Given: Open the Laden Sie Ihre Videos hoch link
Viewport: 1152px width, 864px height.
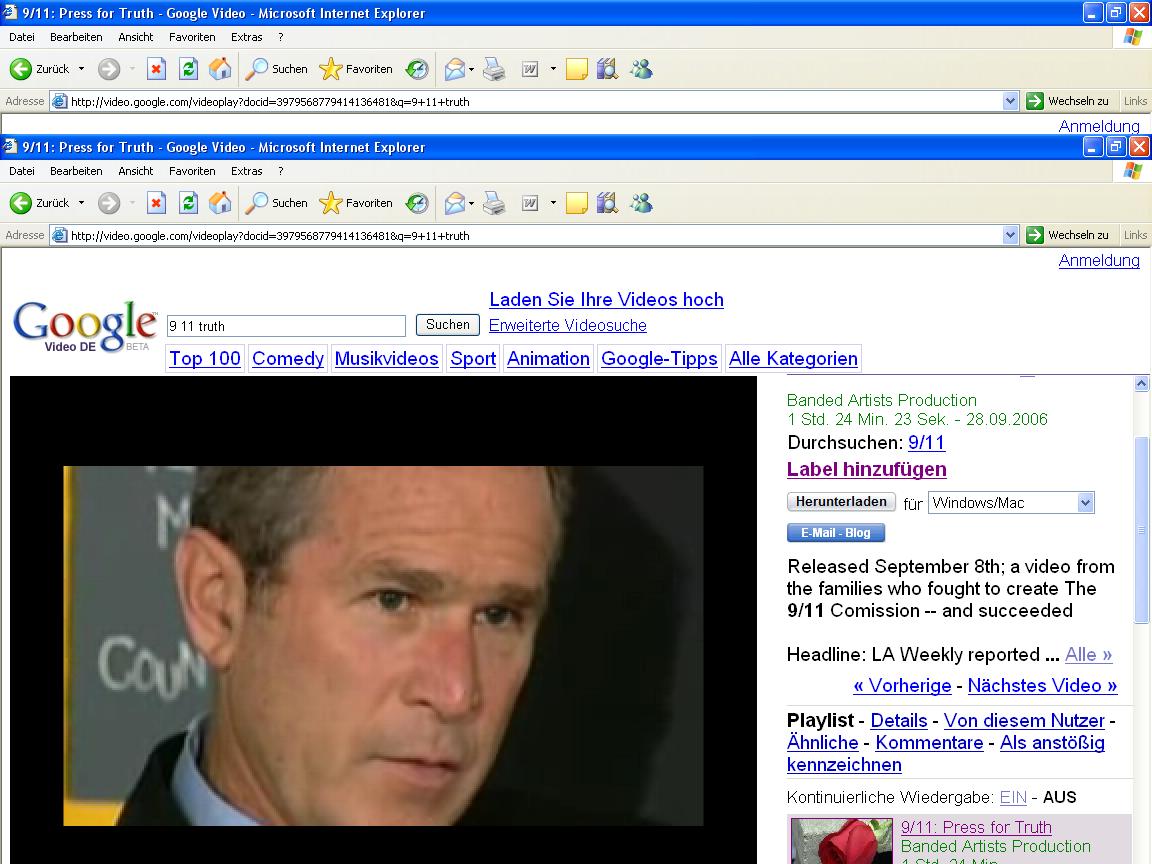Looking at the screenshot, I should tap(606, 300).
